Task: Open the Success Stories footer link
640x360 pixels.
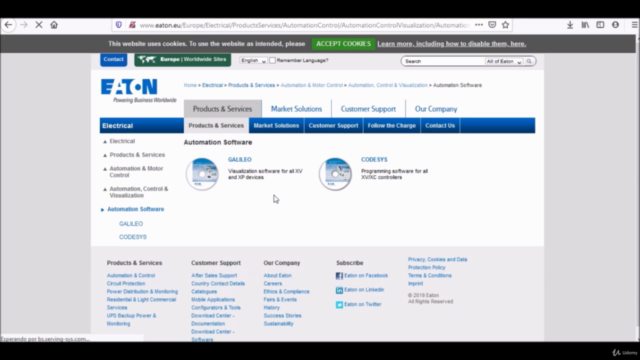Action: click(282, 316)
